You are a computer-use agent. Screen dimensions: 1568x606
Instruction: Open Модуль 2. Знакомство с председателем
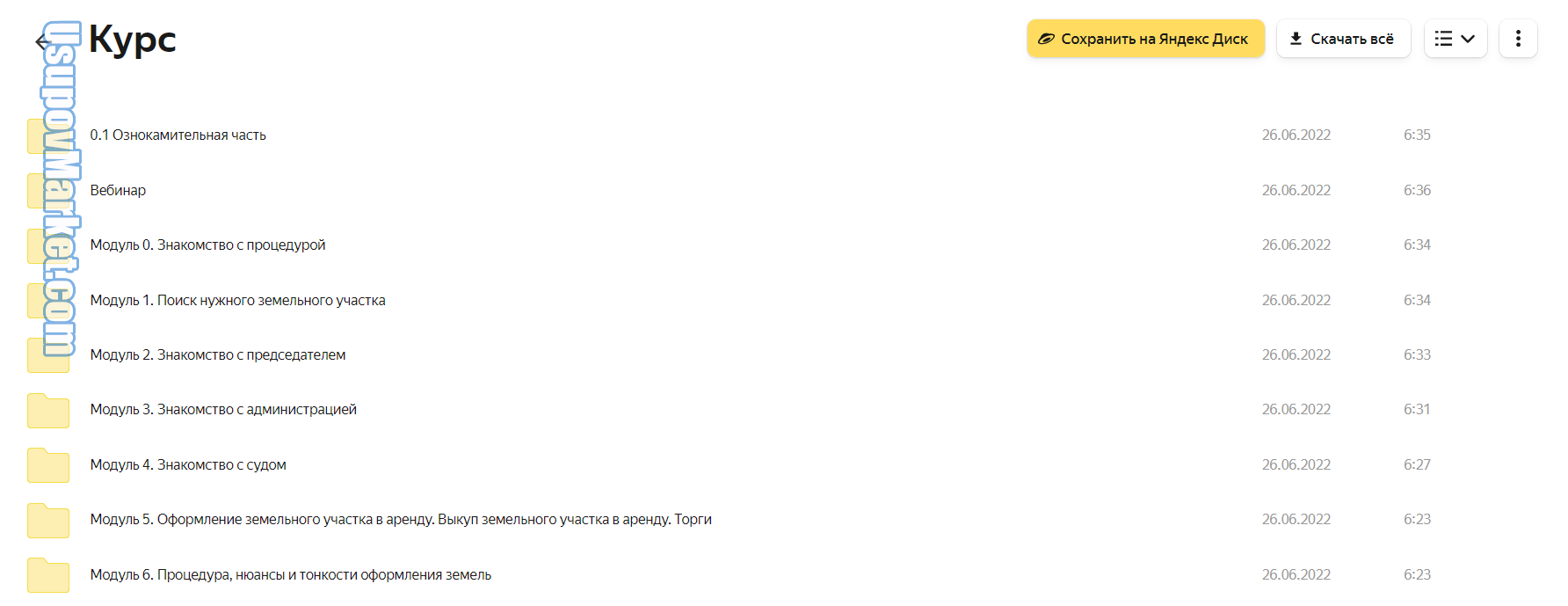pyautogui.click(x=218, y=355)
